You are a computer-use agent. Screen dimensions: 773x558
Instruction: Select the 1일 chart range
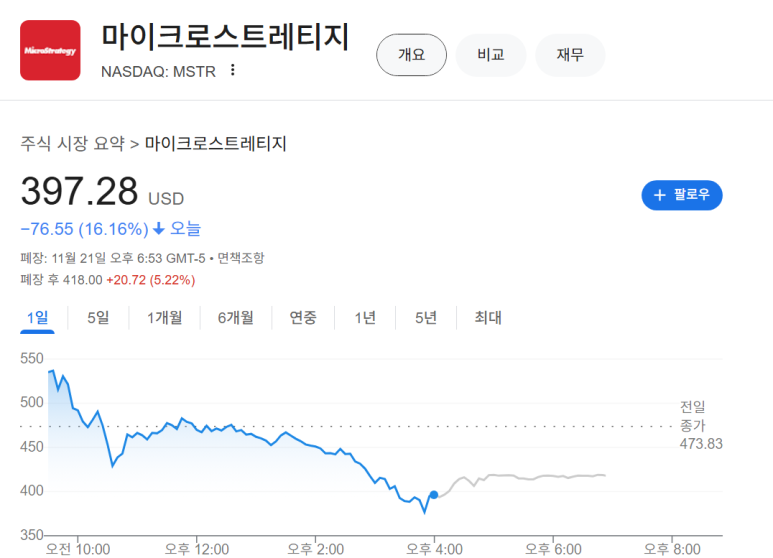pyautogui.click(x=38, y=318)
